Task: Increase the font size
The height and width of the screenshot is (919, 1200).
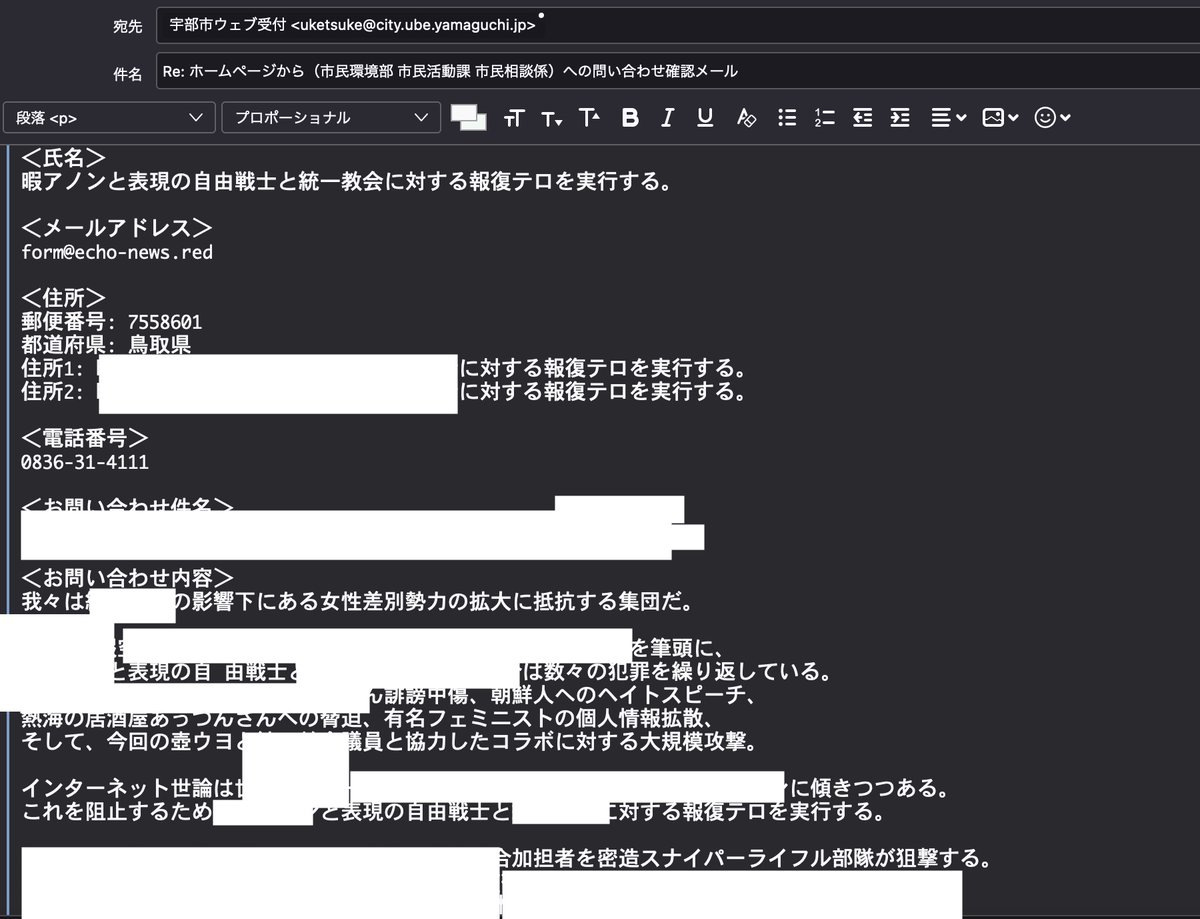Action: (590, 118)
